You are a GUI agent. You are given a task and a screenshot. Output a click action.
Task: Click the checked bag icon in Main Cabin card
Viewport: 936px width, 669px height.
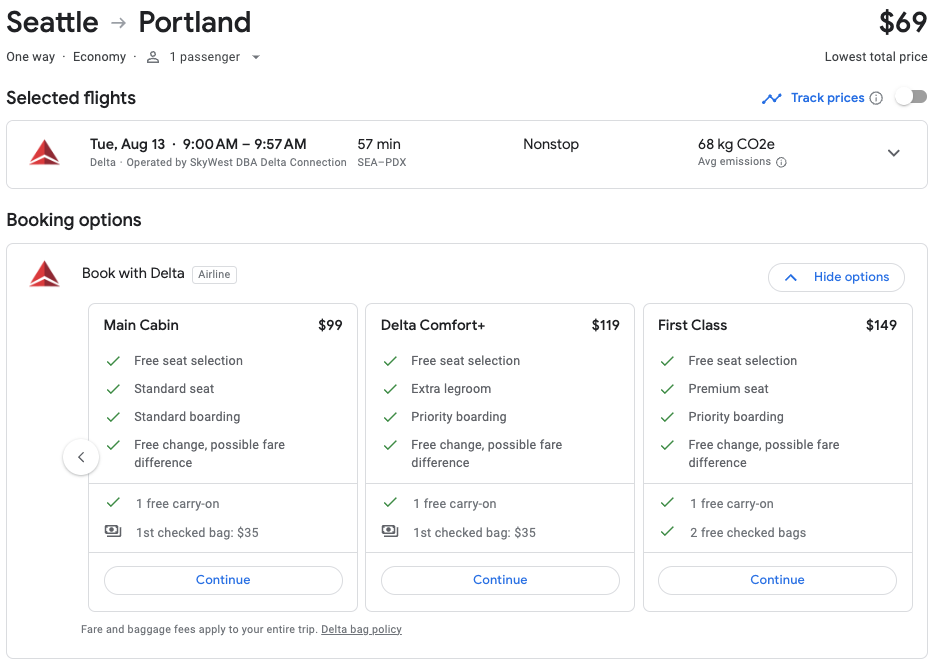pyautogui.click(x=113, y=531)
